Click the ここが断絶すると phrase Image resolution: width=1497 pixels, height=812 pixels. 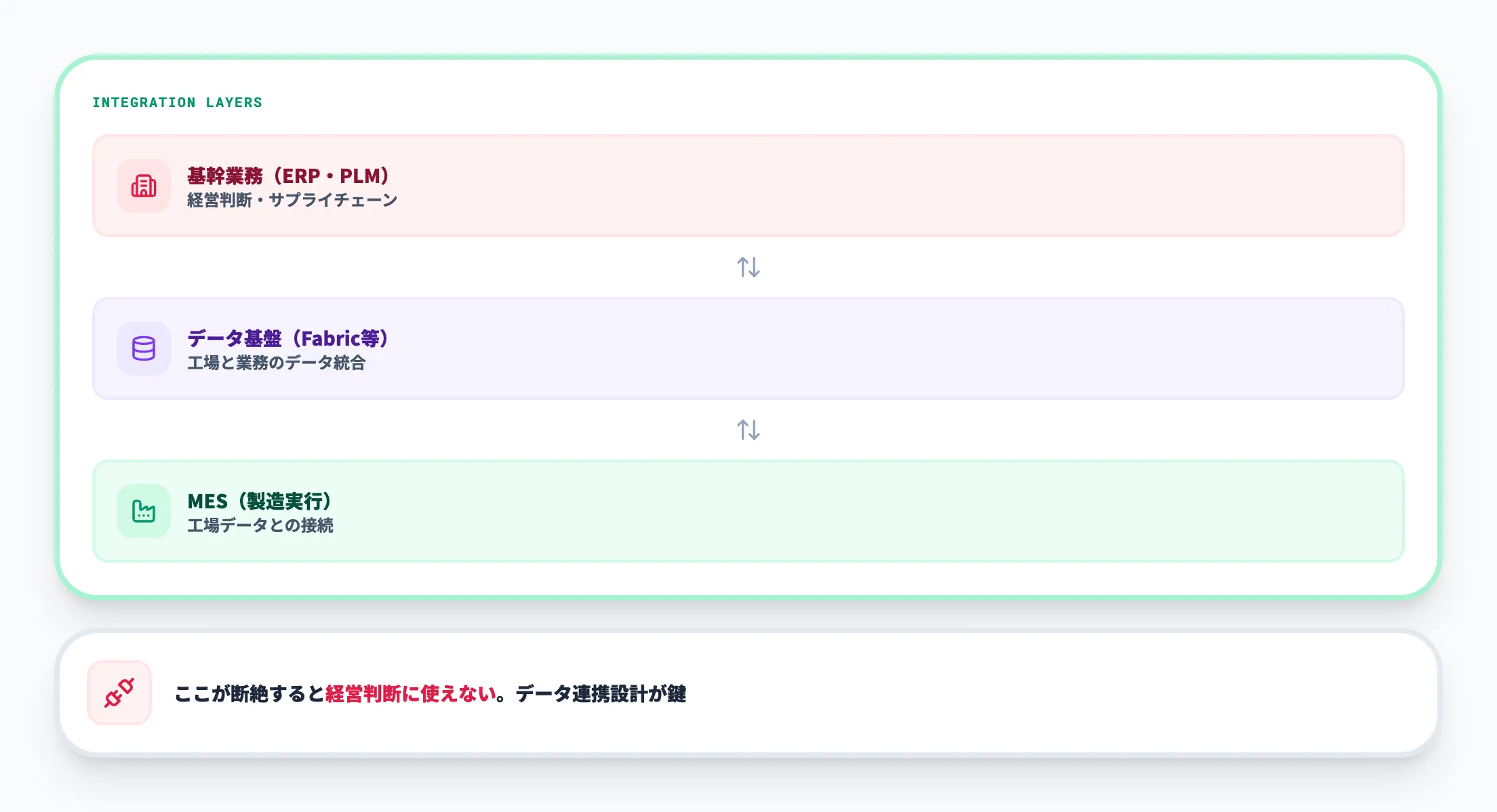click(249, 694)
